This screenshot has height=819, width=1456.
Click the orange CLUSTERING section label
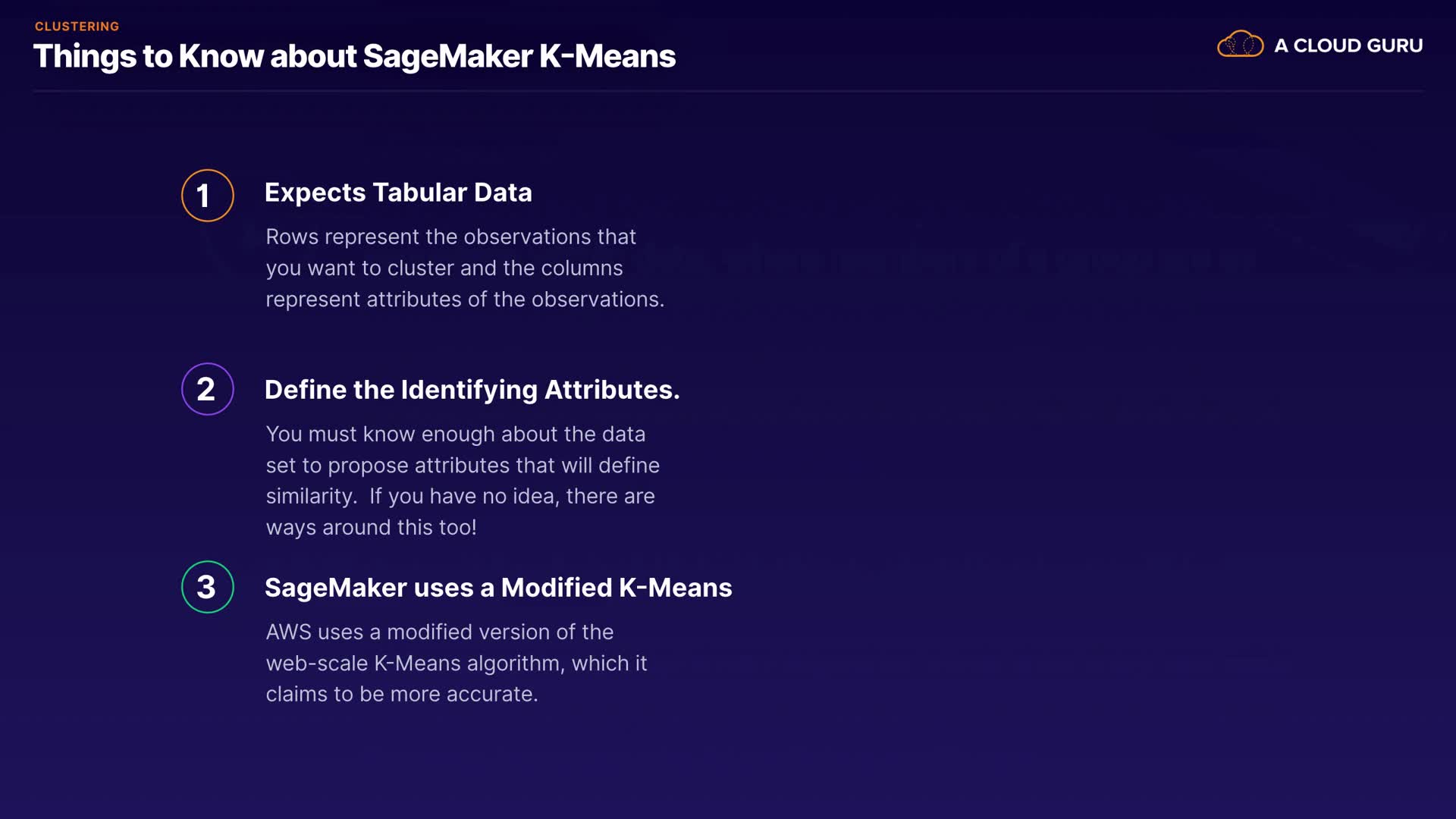tap(77, 27)
